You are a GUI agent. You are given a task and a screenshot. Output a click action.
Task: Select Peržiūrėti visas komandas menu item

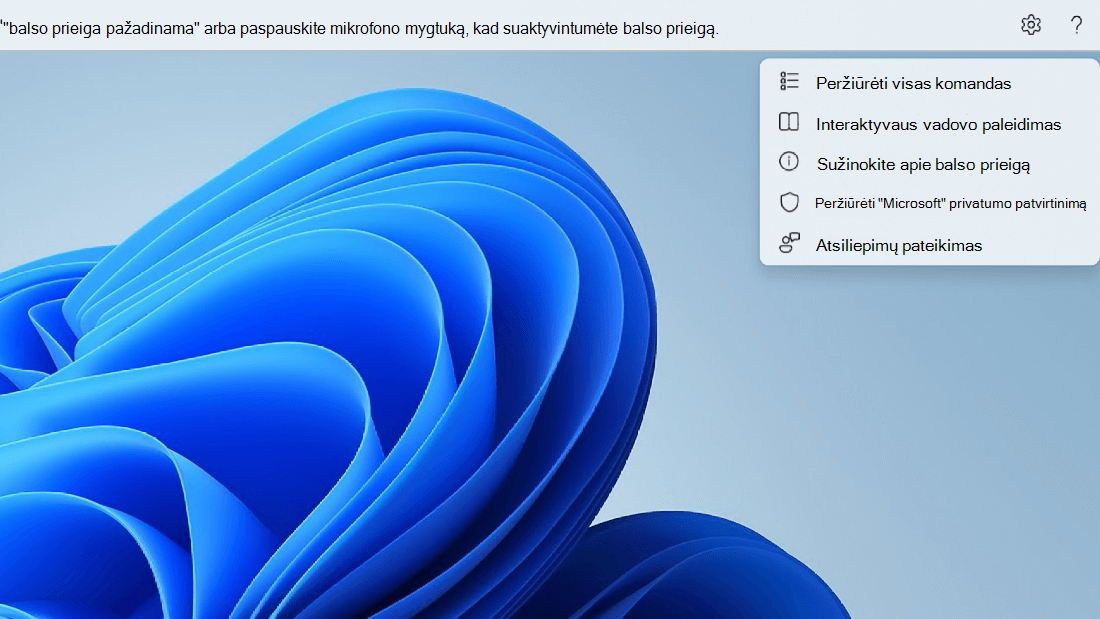[x=929, y=83]
